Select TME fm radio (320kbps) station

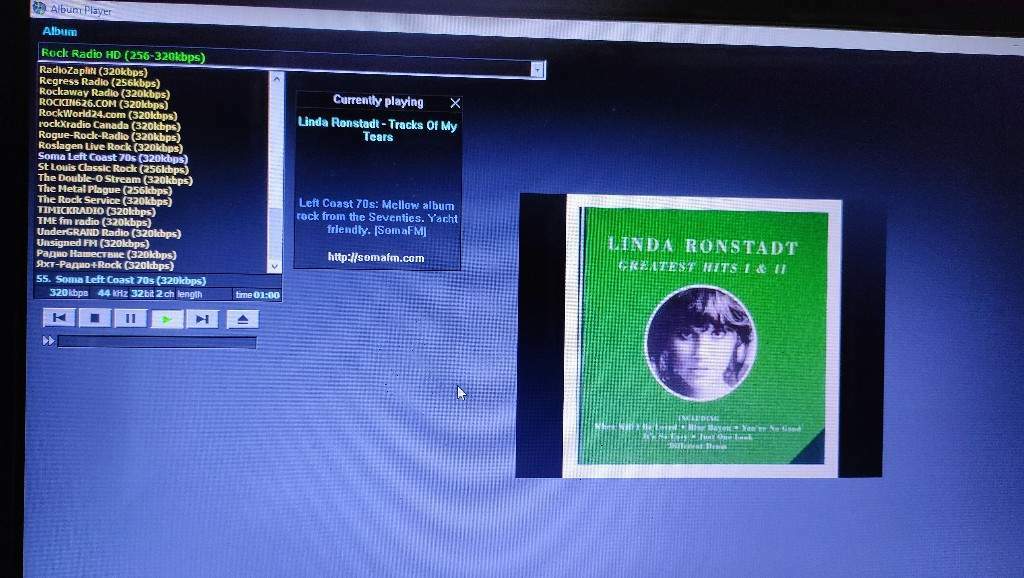(x=94, y=221)
